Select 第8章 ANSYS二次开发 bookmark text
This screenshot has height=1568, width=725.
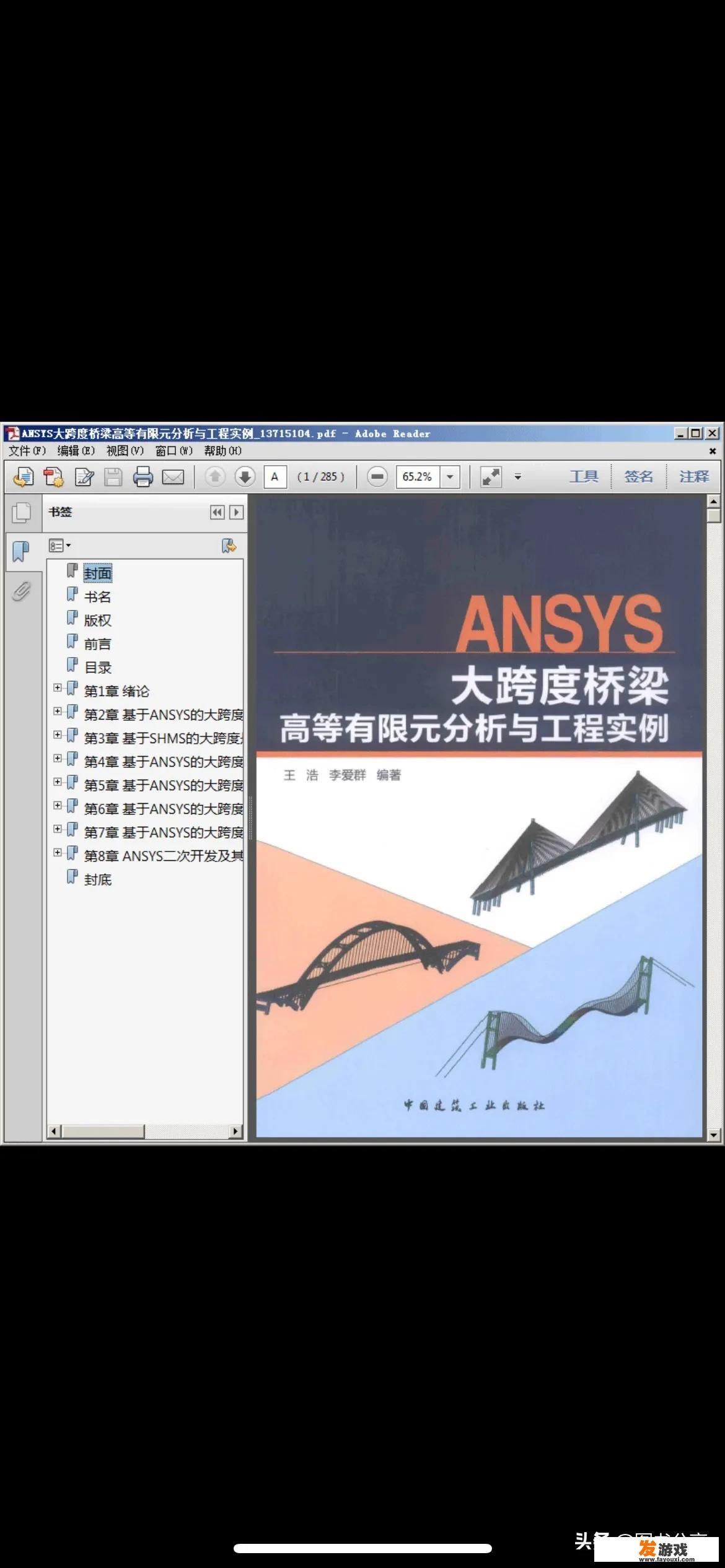coord(164,856)
